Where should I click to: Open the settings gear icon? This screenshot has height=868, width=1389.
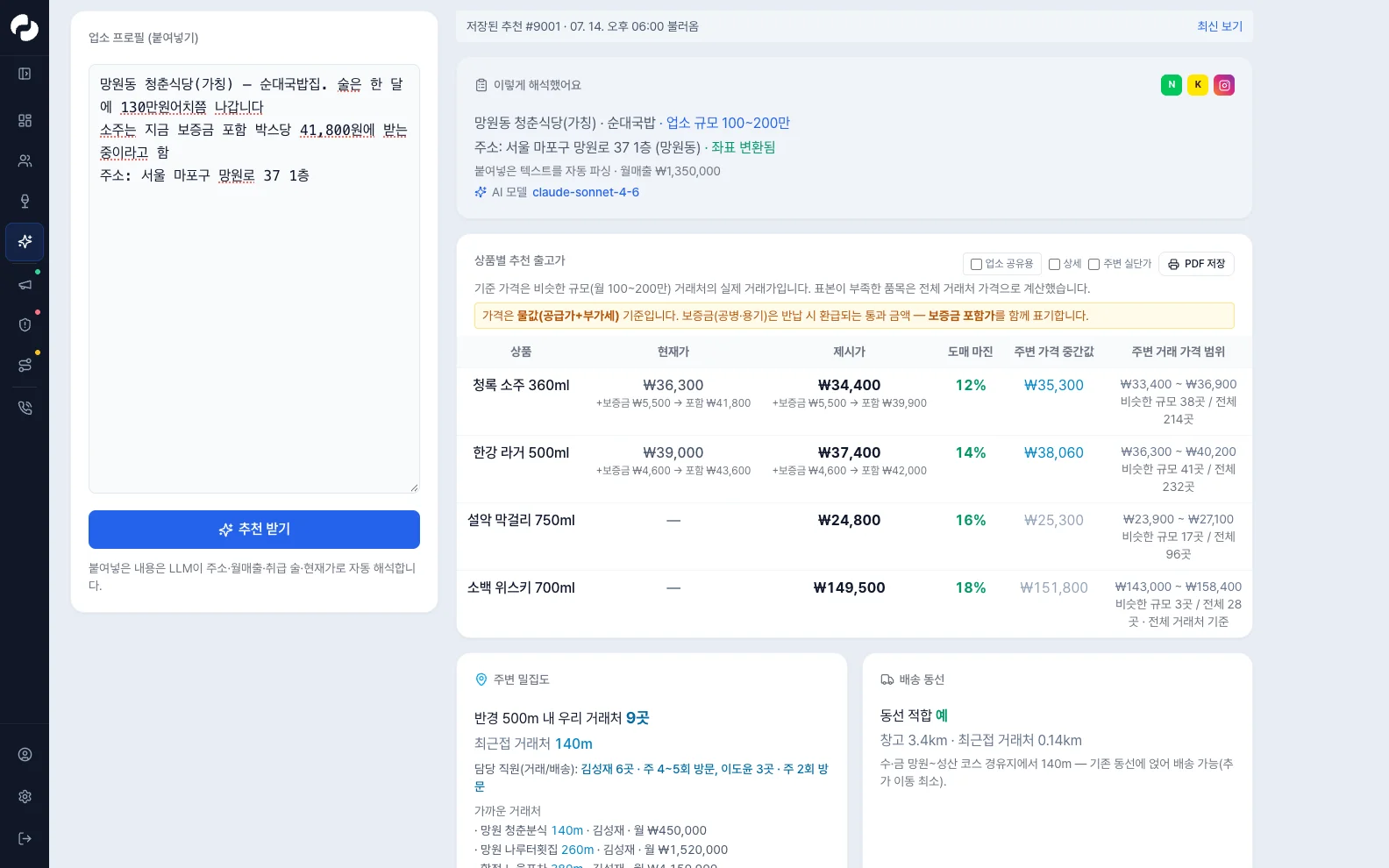tap(25, 796)
